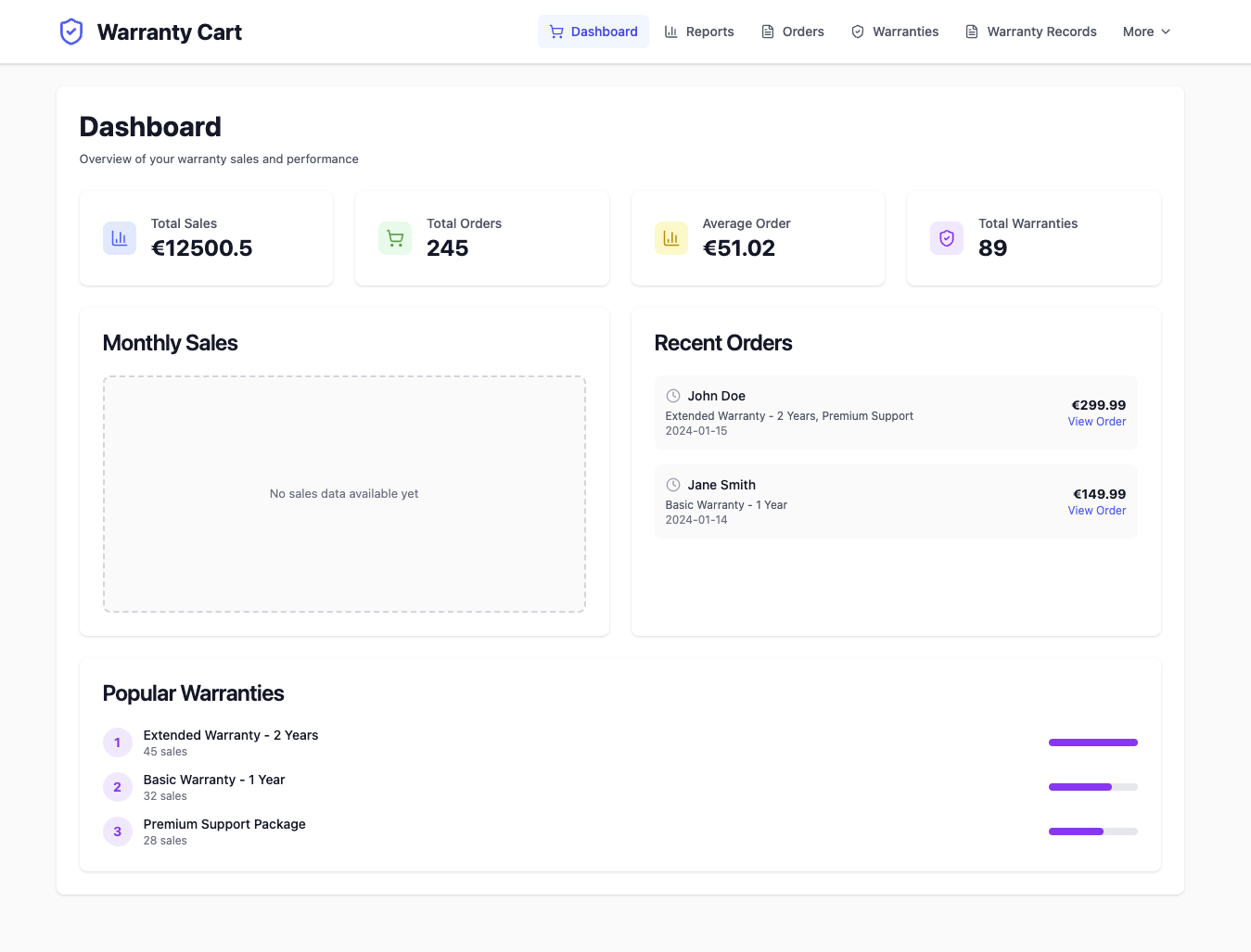Open the Orders navigation item

pos(793,32)
